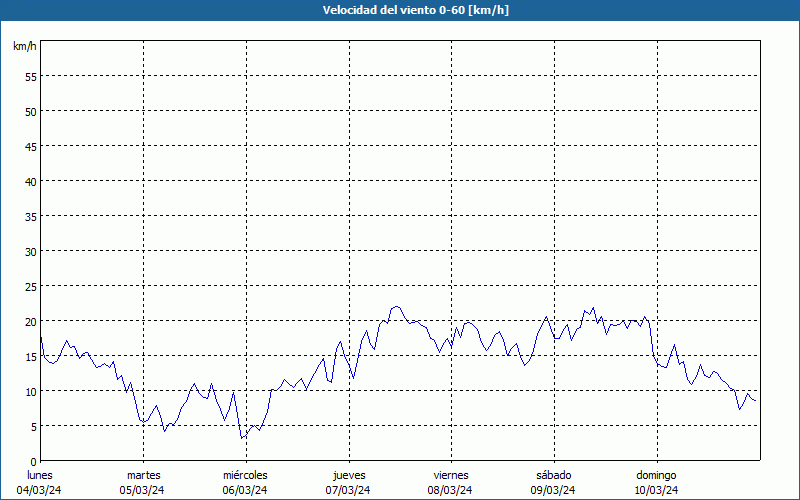Click the y-axis value 0
The width and height of the screenshot is (800, 500).
pos(34,462)
